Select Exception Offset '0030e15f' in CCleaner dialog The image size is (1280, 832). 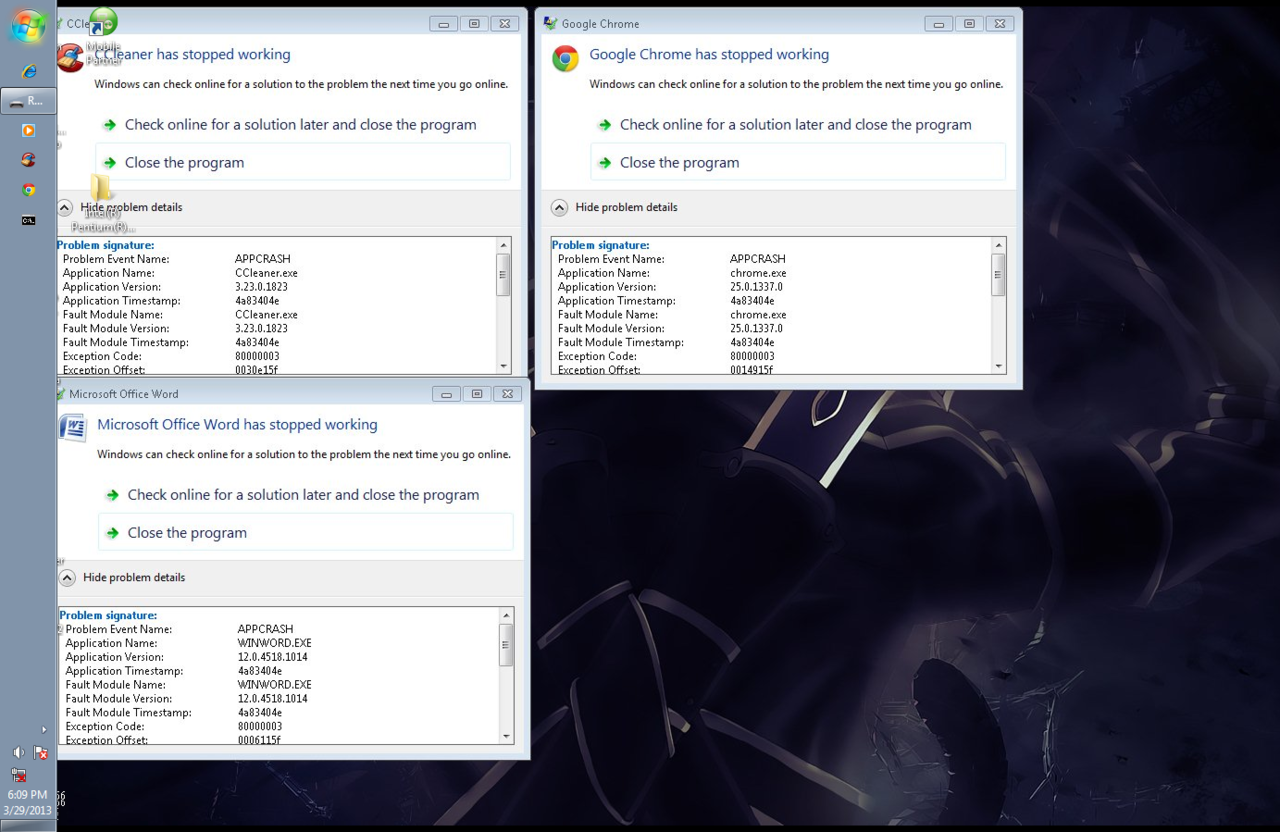pyautogui.click(x=257, y=370)
